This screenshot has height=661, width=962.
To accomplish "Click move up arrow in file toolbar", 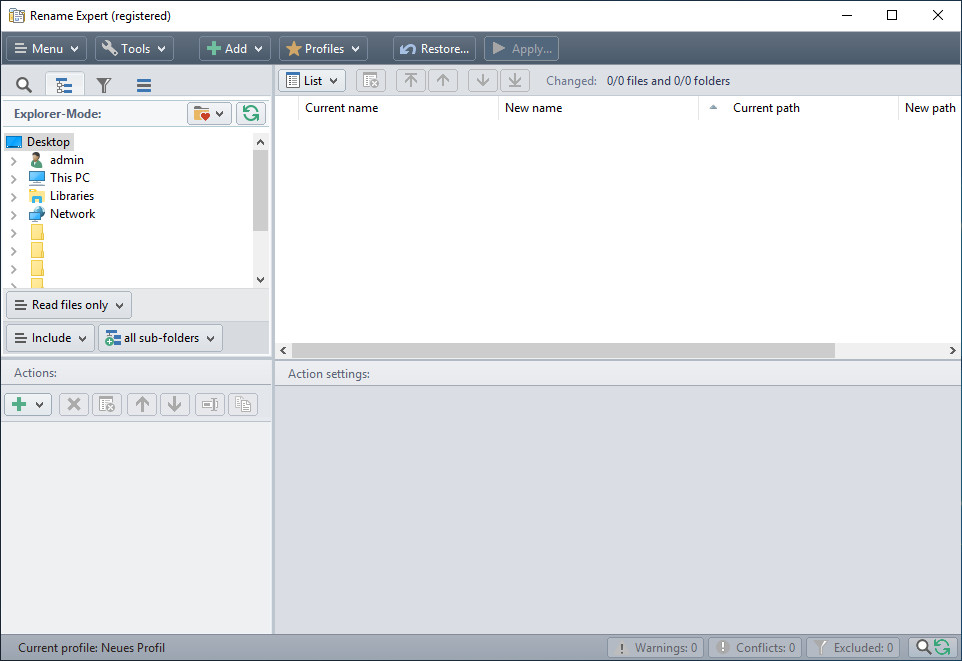I will point(443,81).
